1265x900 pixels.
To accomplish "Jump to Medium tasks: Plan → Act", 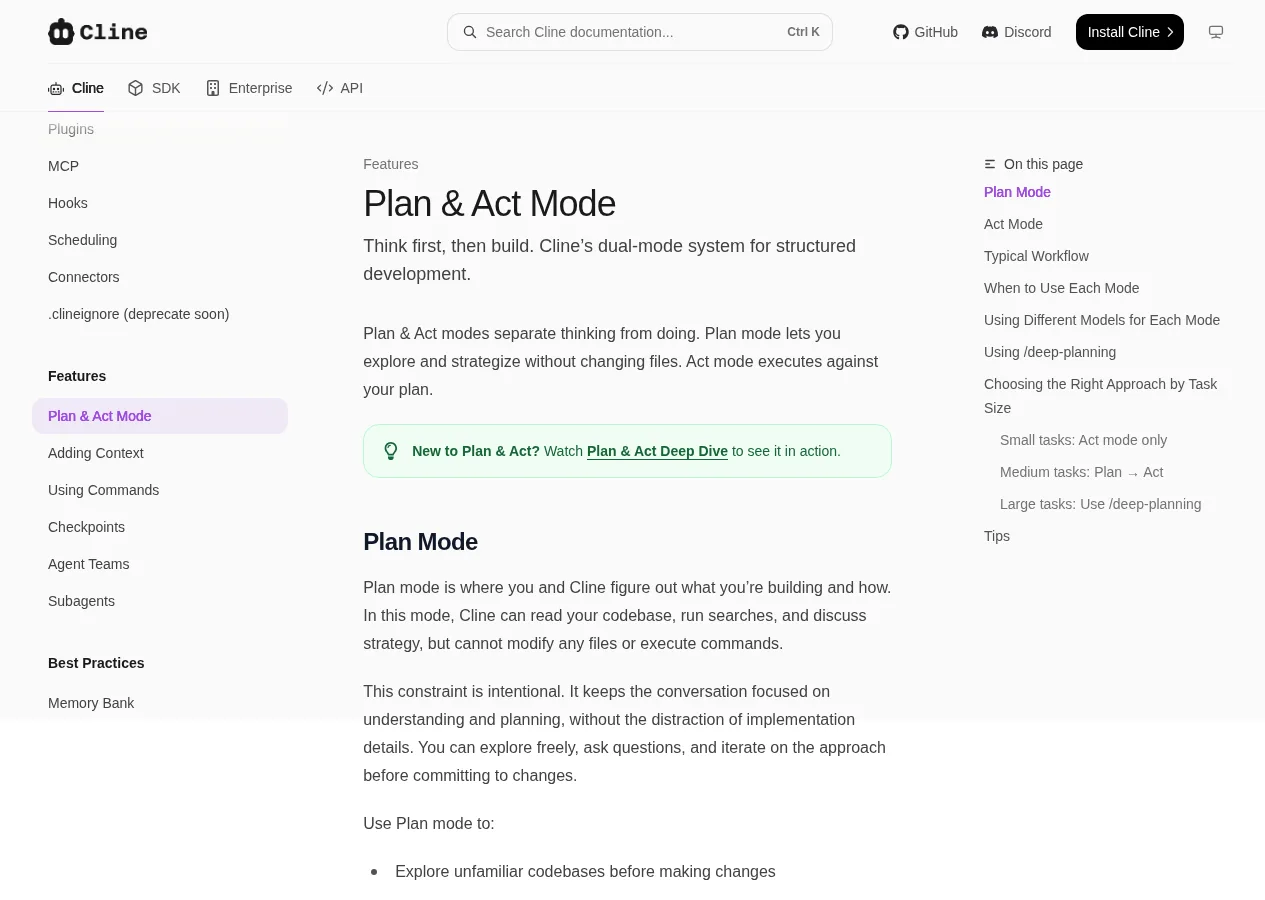I will coord(1082,472).
